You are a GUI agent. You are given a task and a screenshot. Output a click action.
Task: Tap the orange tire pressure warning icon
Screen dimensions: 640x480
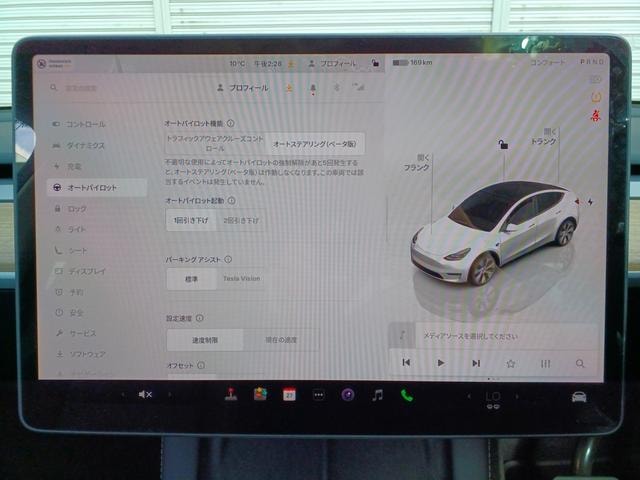coord(596,97)
